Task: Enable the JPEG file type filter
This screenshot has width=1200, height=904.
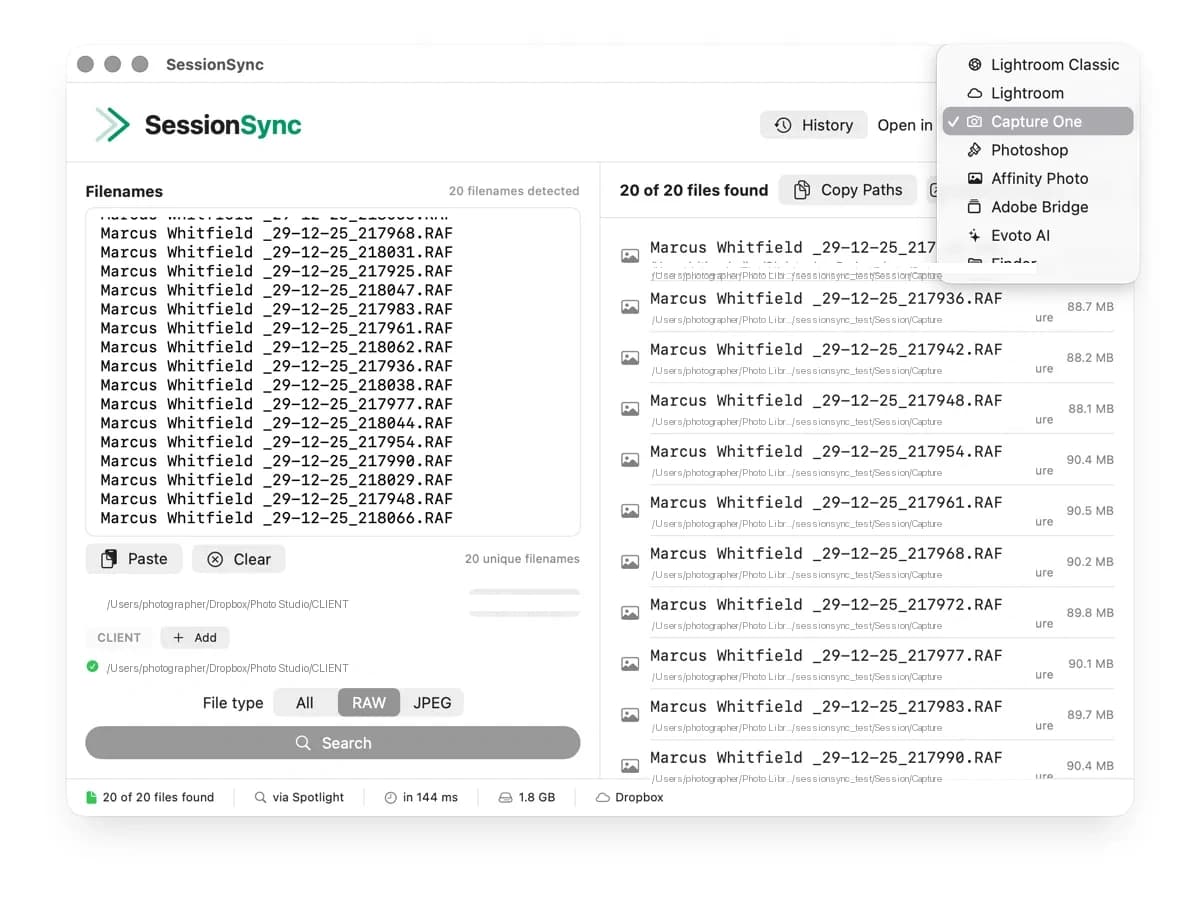Action: click(432, 702)
